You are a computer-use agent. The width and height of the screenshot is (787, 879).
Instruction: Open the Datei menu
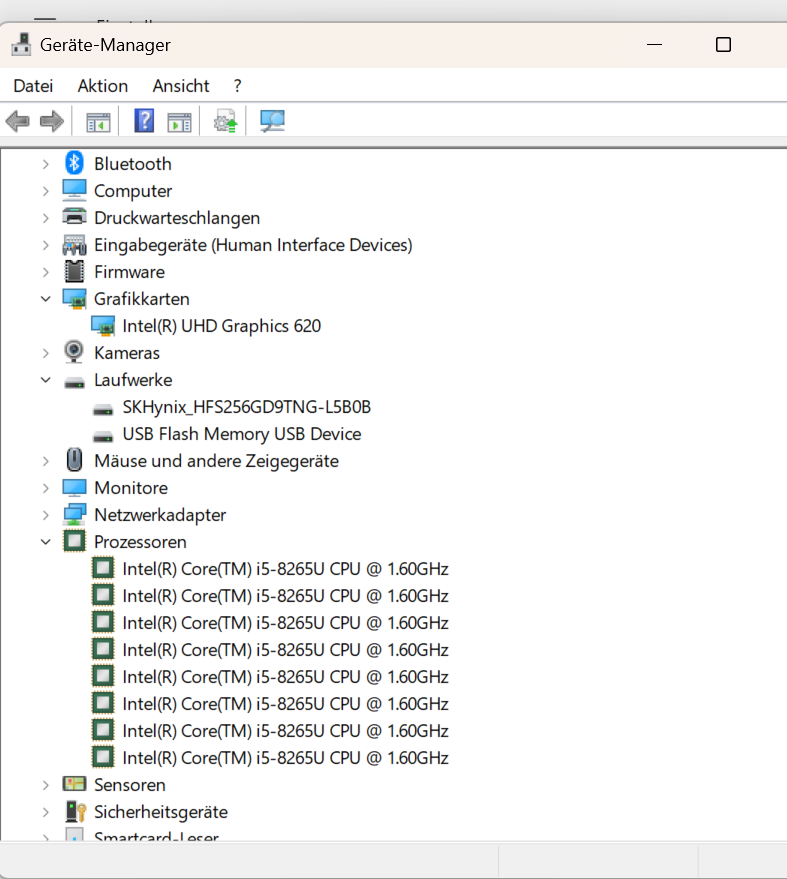tap(33, 86)
